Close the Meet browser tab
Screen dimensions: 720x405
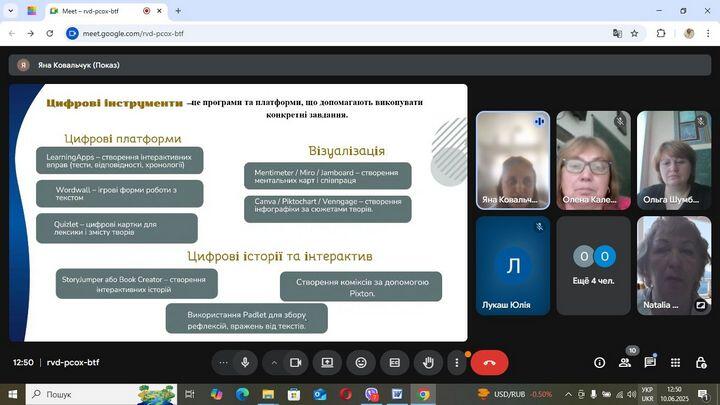click(159, 11)
